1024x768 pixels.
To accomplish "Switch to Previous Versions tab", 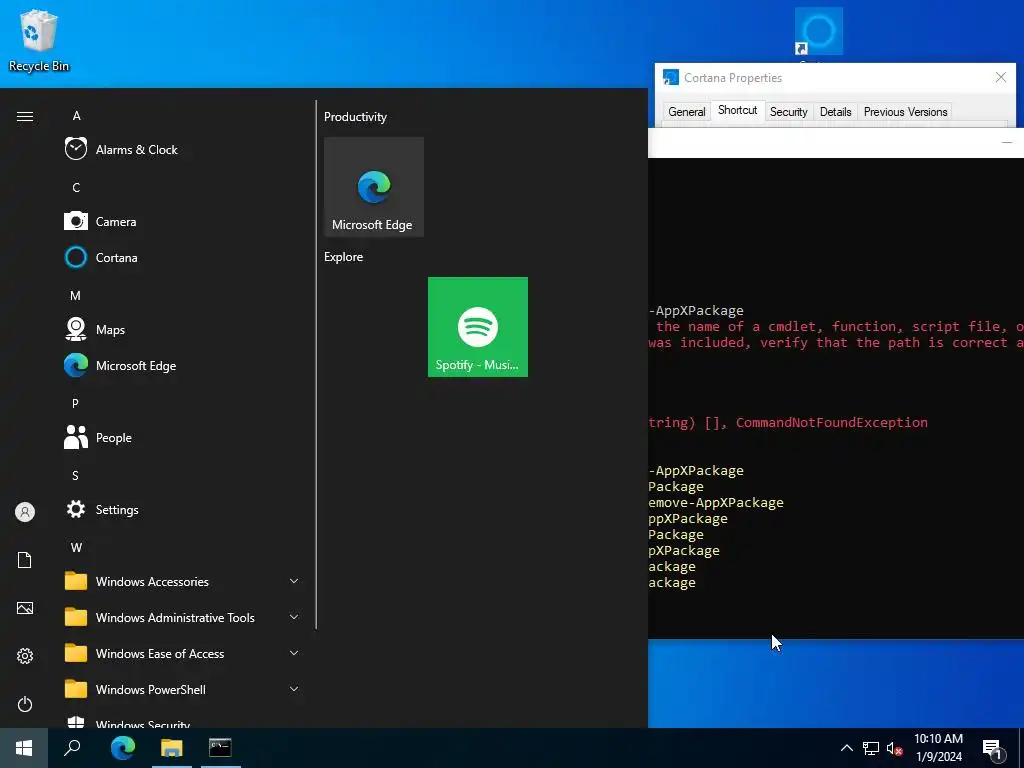I will [905, 112].
